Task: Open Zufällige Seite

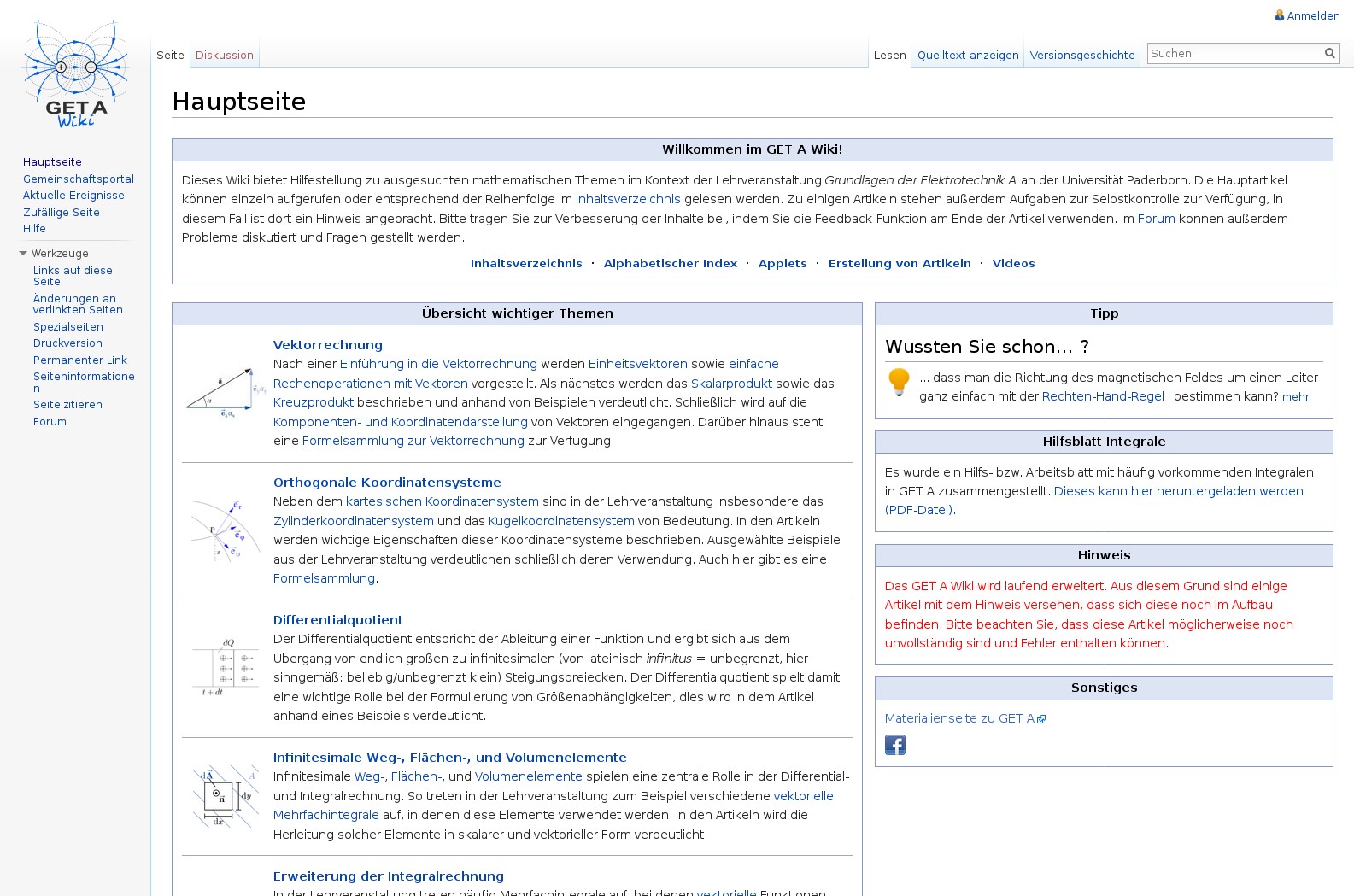Action: click(x=62, y=213)
